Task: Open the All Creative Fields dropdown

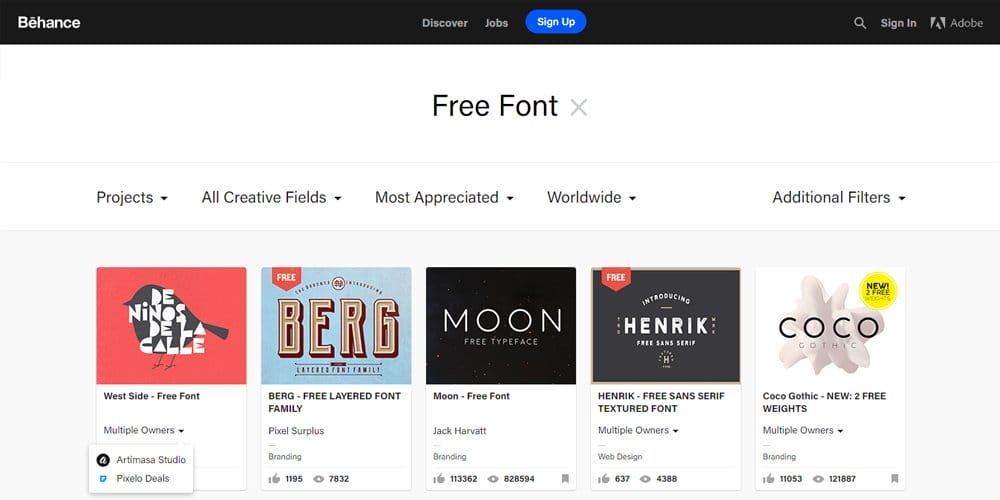Action: coord(272,198)
